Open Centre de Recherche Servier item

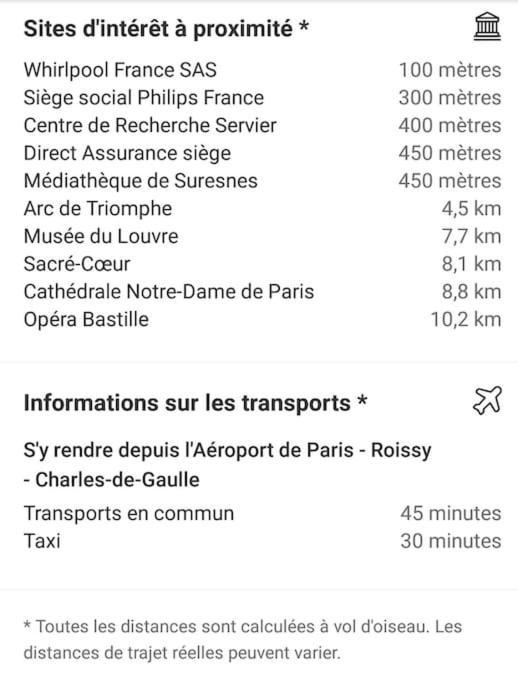262,125
